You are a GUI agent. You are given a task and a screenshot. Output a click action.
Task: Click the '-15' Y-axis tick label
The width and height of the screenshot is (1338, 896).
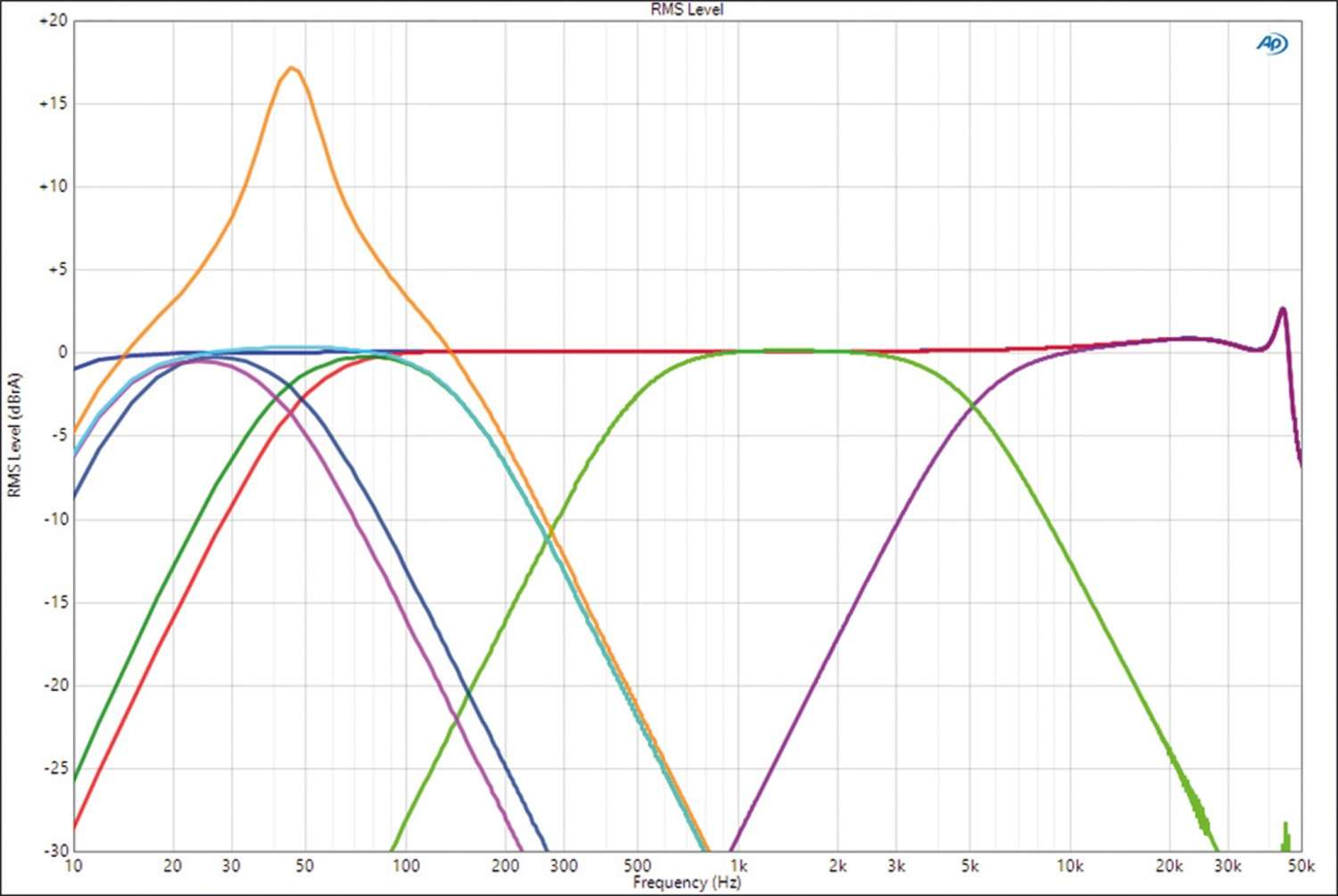54,602
